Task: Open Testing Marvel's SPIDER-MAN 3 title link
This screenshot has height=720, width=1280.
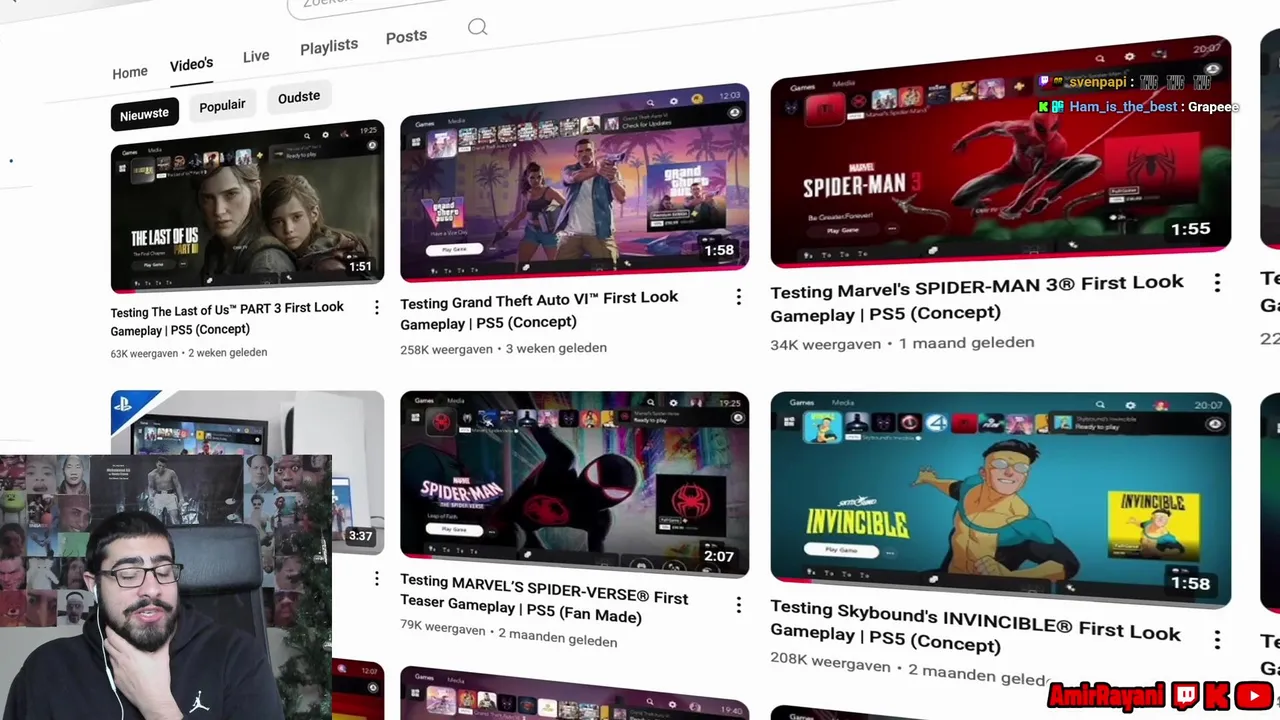Action: (x=976, y=298)
